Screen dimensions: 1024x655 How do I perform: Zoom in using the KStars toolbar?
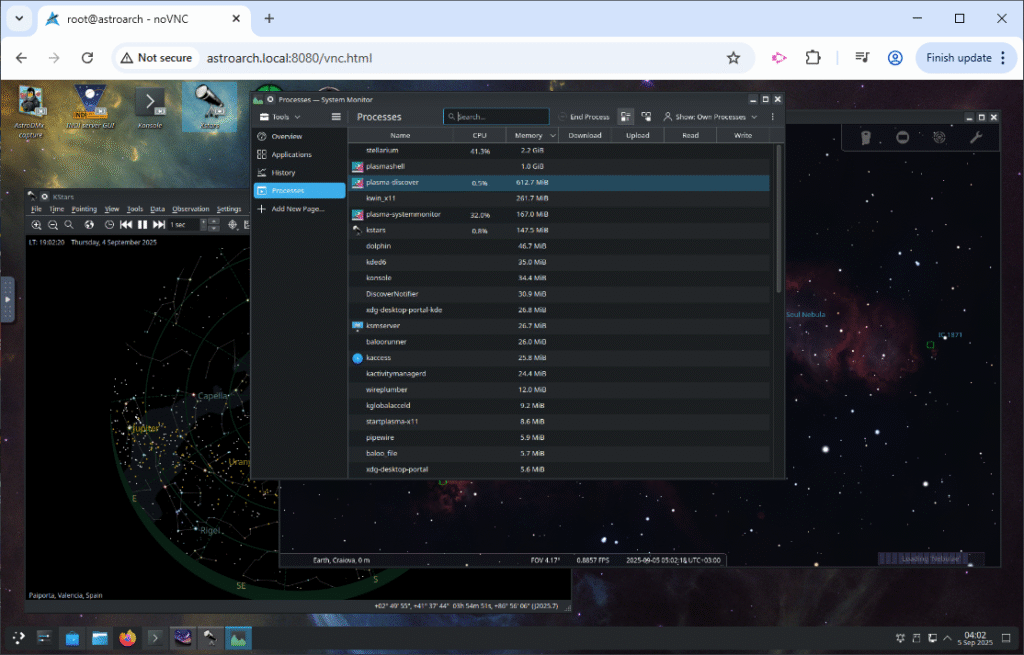[37, 225]
